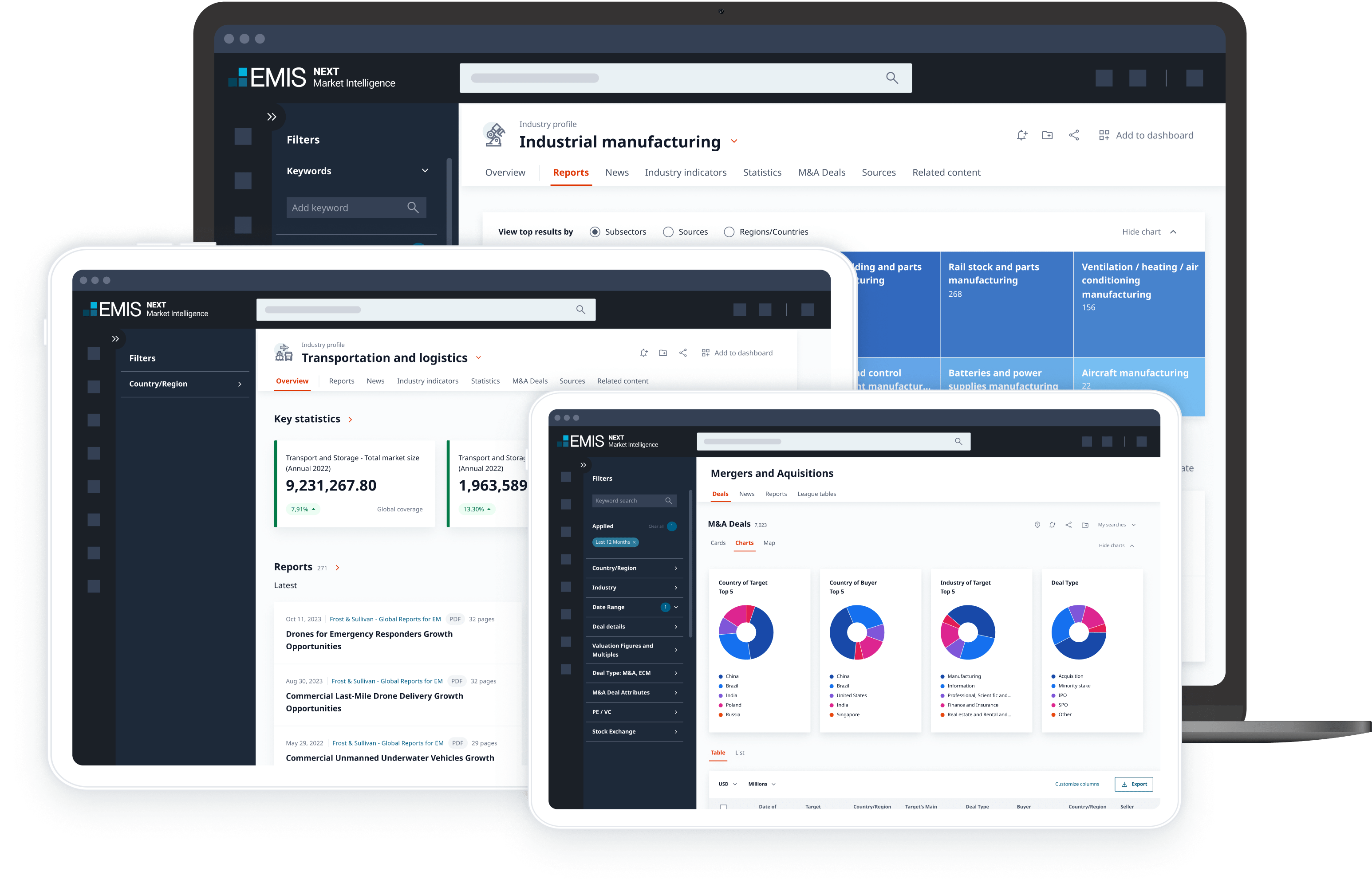Open the League tables tab
Screen dimensions: 1372x883
(x=816, y=494)
